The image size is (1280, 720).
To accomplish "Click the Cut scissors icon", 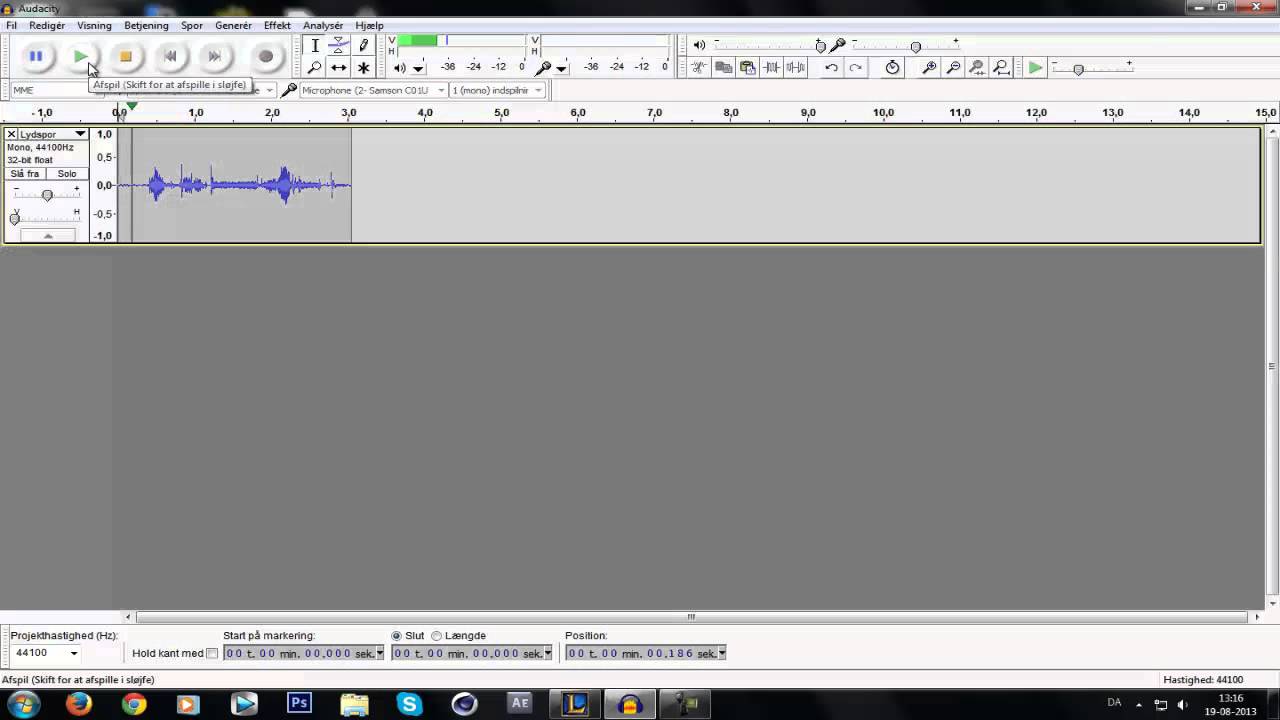I will coord(699,68).
